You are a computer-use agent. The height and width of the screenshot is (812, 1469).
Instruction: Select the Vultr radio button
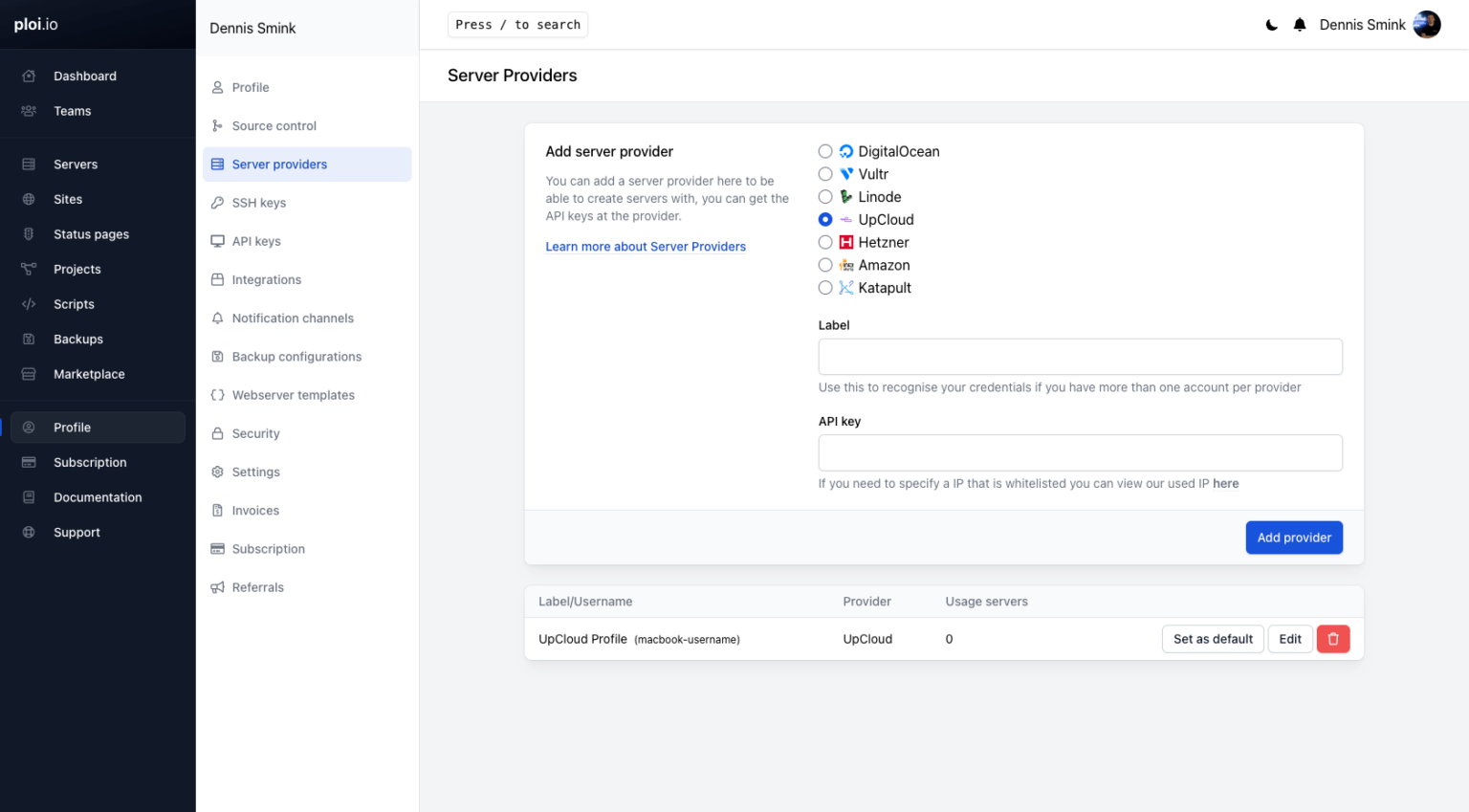[x=825, y=174]
